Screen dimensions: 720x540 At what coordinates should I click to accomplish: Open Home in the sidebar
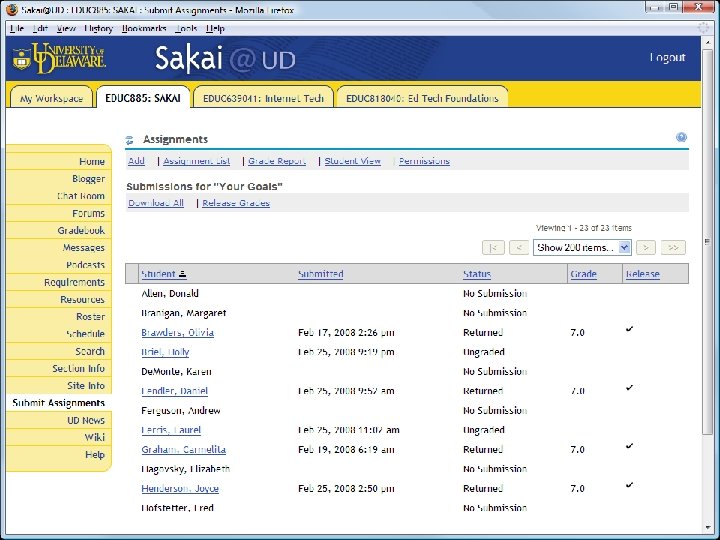(92, 162)
